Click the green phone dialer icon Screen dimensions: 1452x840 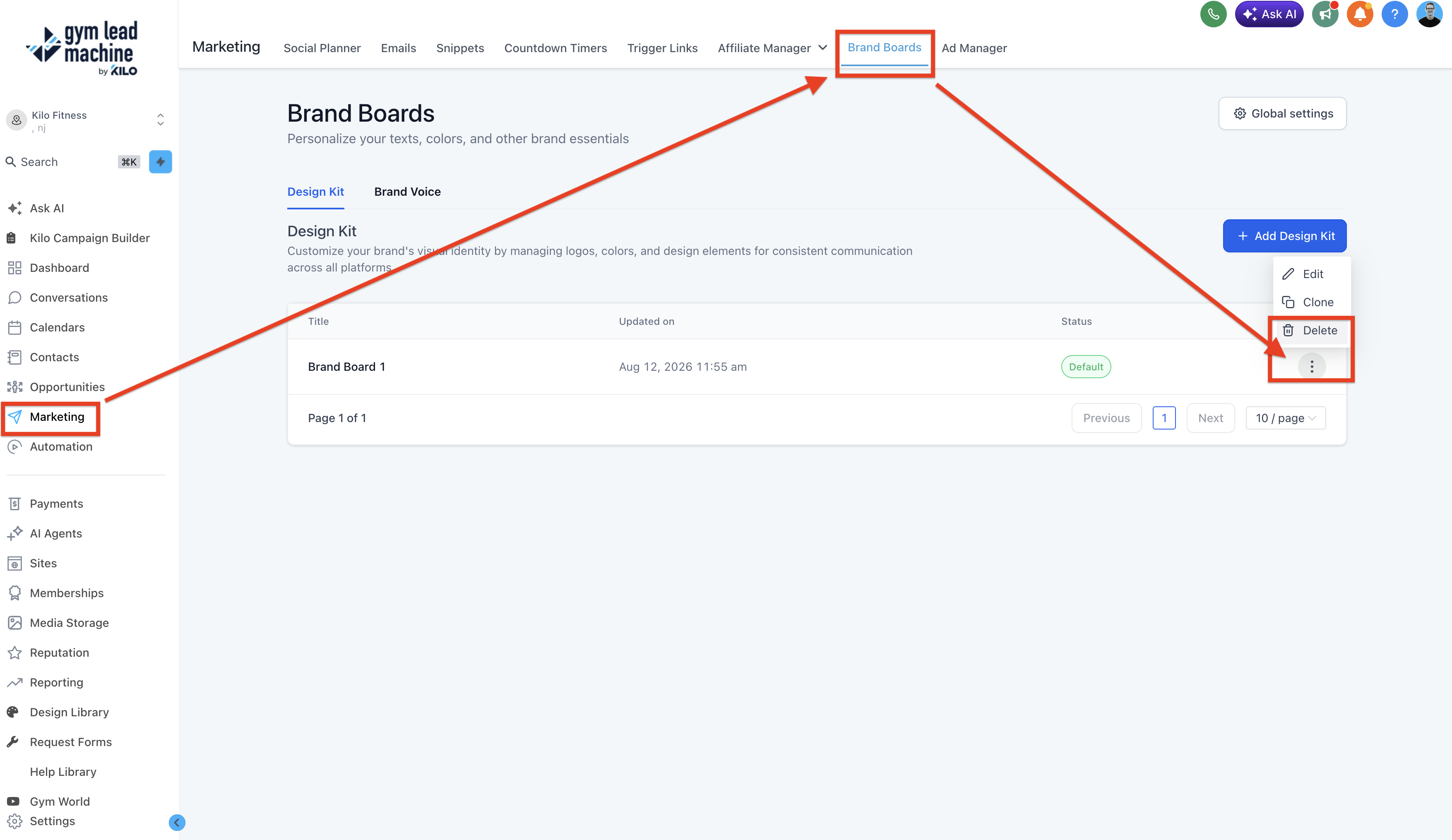(1213, 14)
